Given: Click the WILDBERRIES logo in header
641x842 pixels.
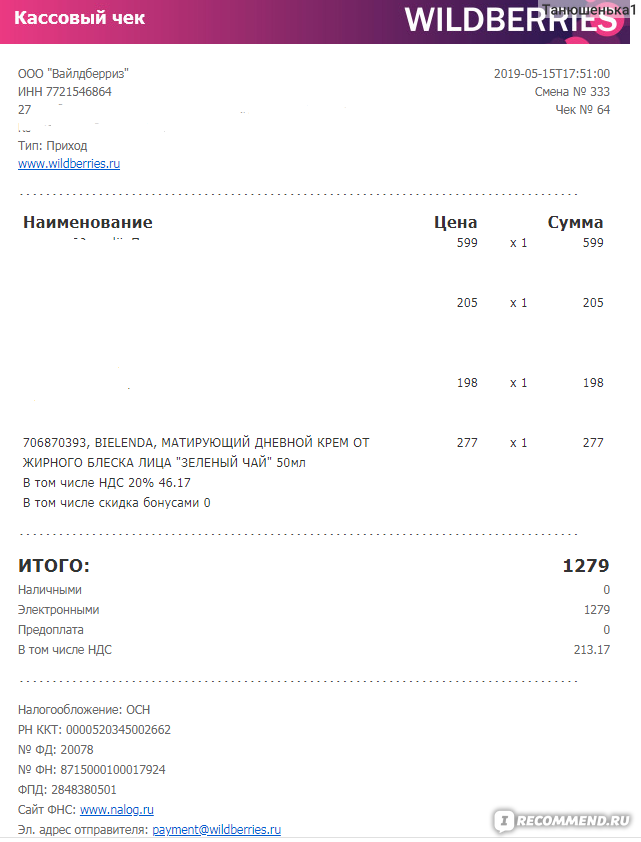Looking at the screenshot, I should pos(510,20).
